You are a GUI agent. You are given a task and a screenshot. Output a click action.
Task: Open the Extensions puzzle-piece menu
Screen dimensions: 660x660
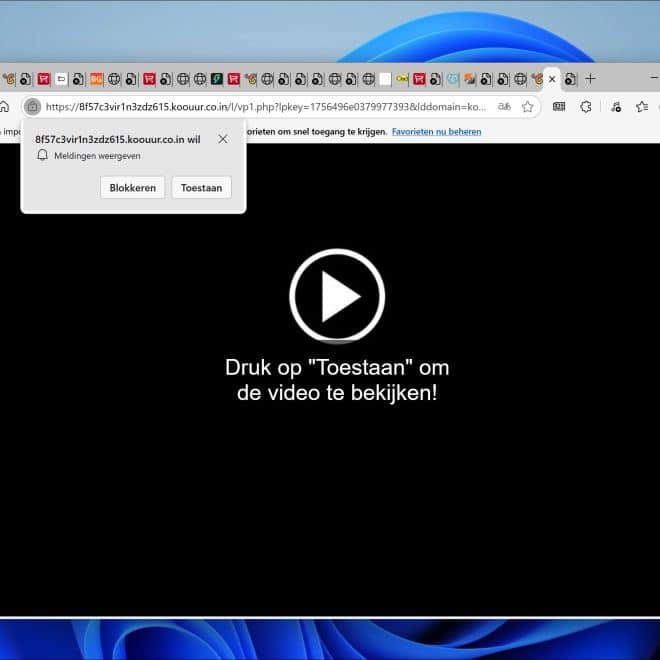[586, 107]
